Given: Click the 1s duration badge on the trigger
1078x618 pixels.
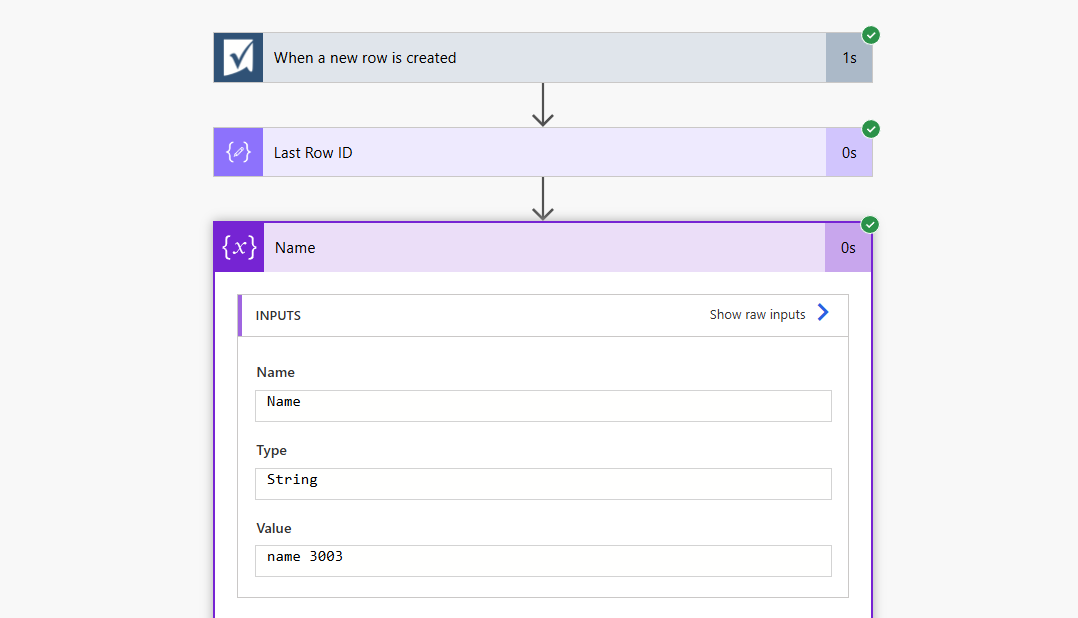Looking at the screenshot, I should pos(849,57).
